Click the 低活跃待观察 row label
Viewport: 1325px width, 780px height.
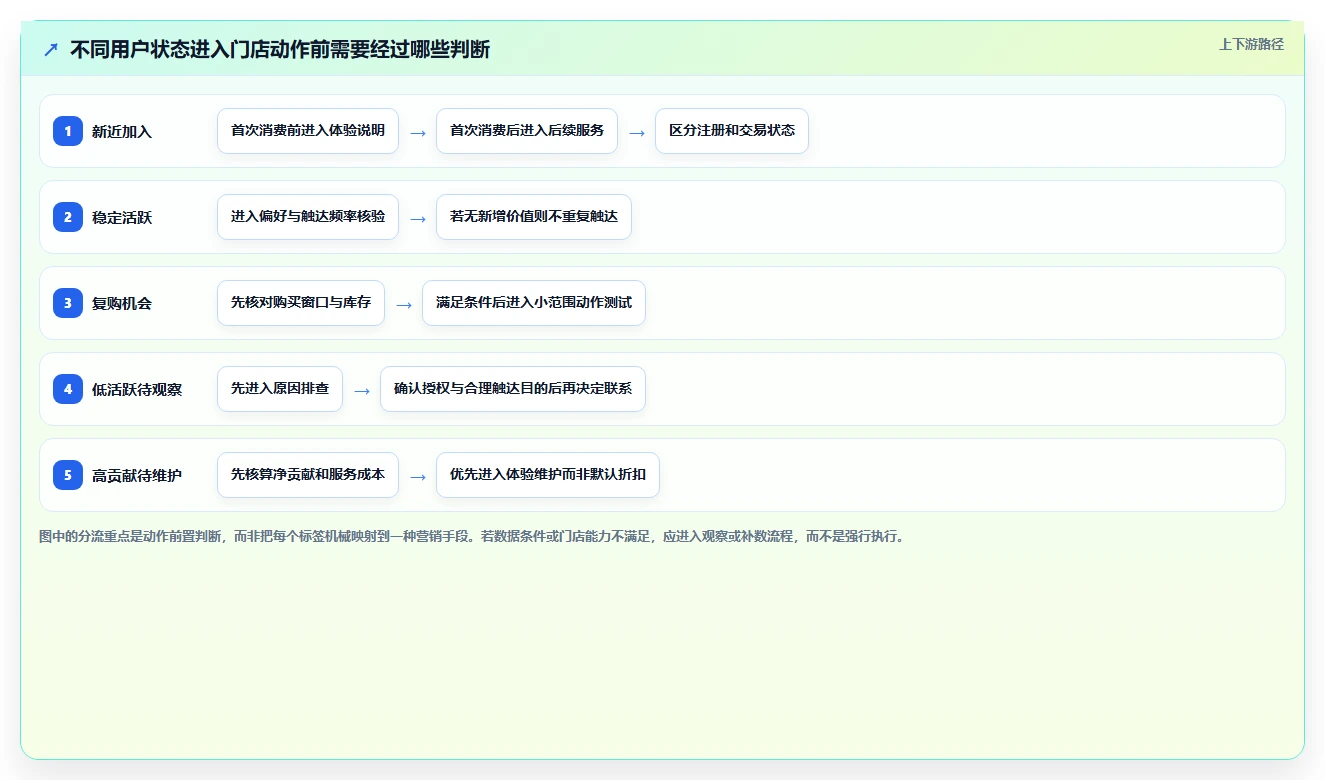137,389
